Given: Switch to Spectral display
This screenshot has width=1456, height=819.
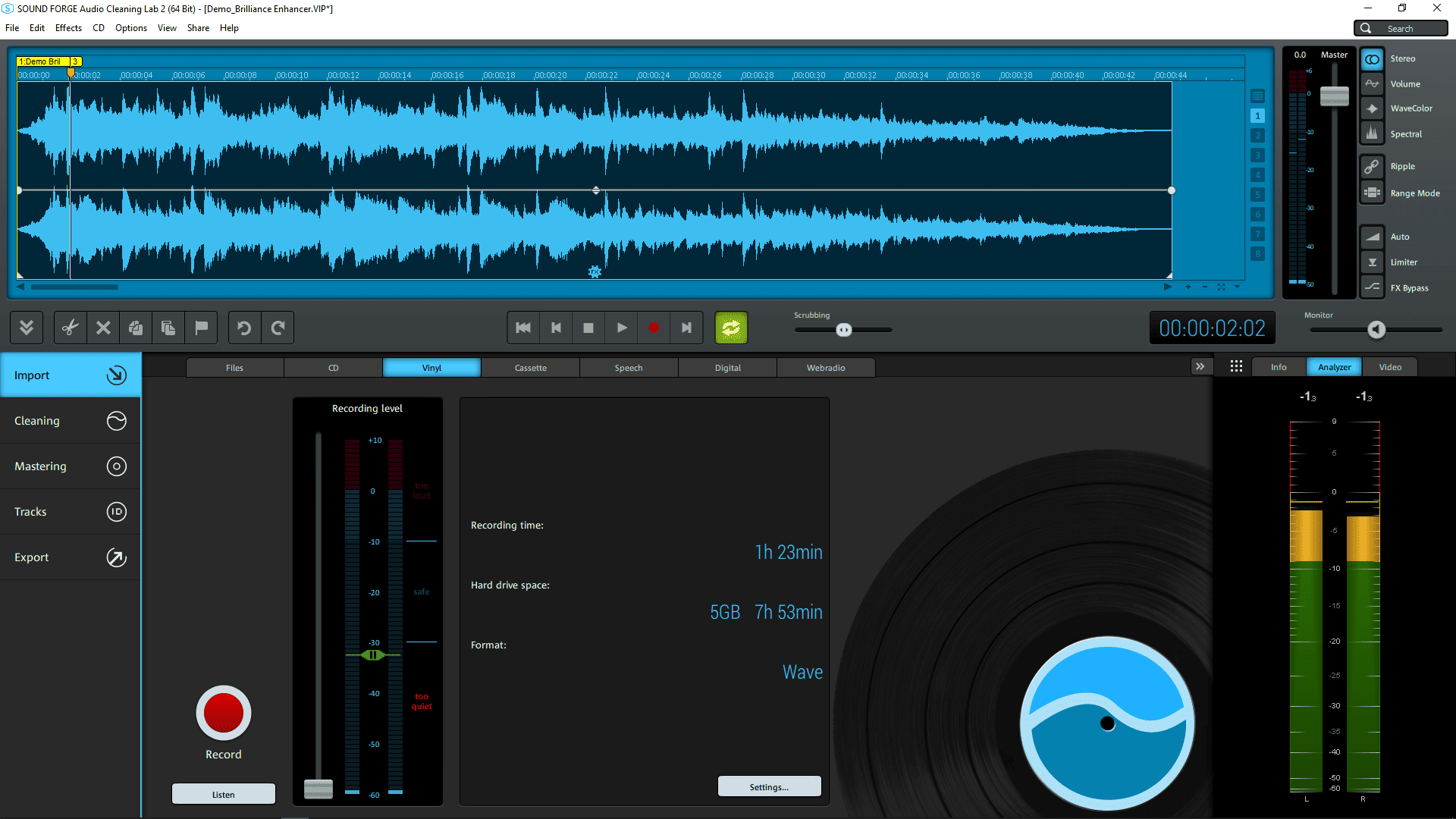Looking at the screenshot, I should coord(1372,133).
